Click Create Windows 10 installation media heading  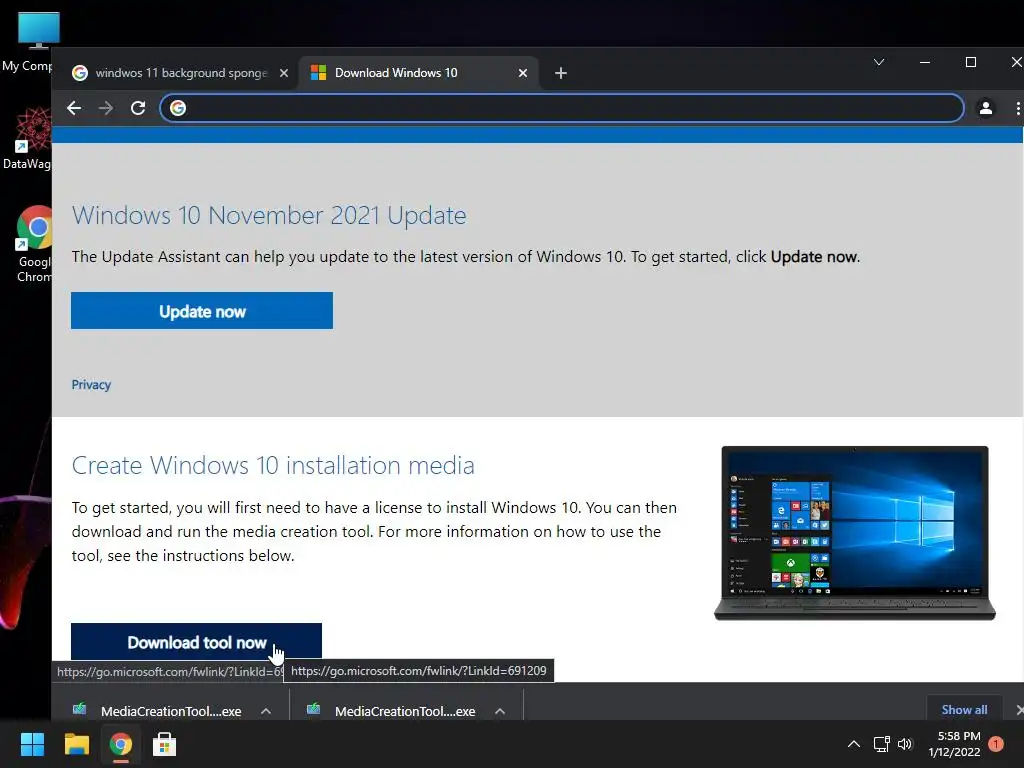[273, 466]
